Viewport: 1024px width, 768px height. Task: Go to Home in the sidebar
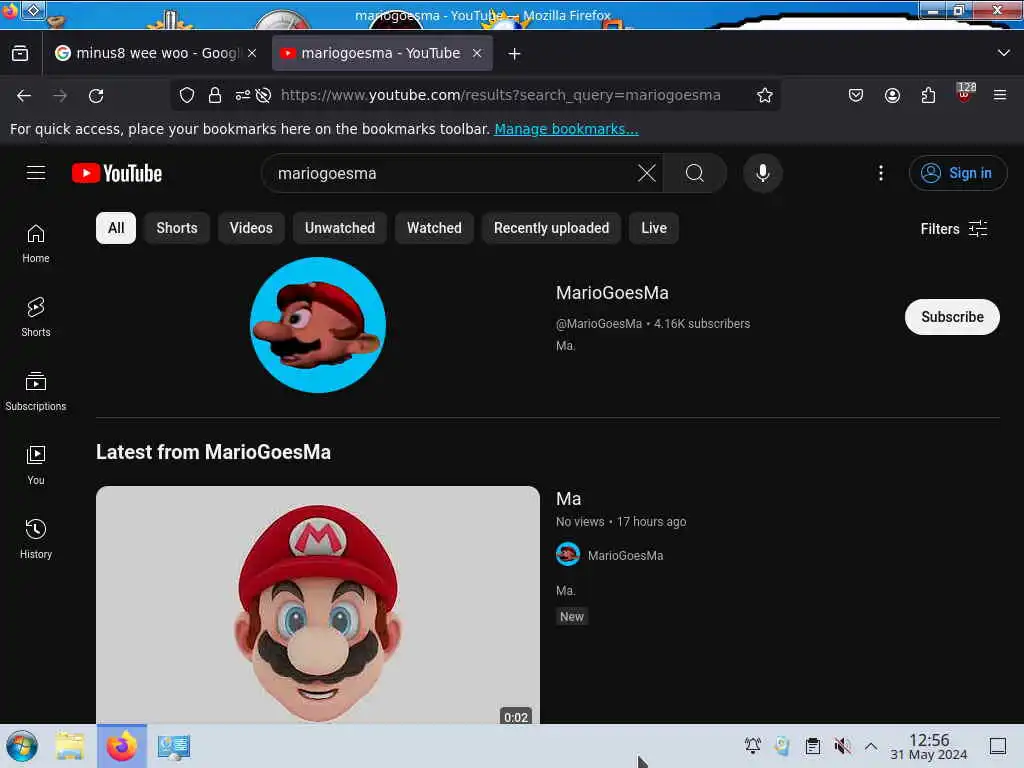coord(36,244)
